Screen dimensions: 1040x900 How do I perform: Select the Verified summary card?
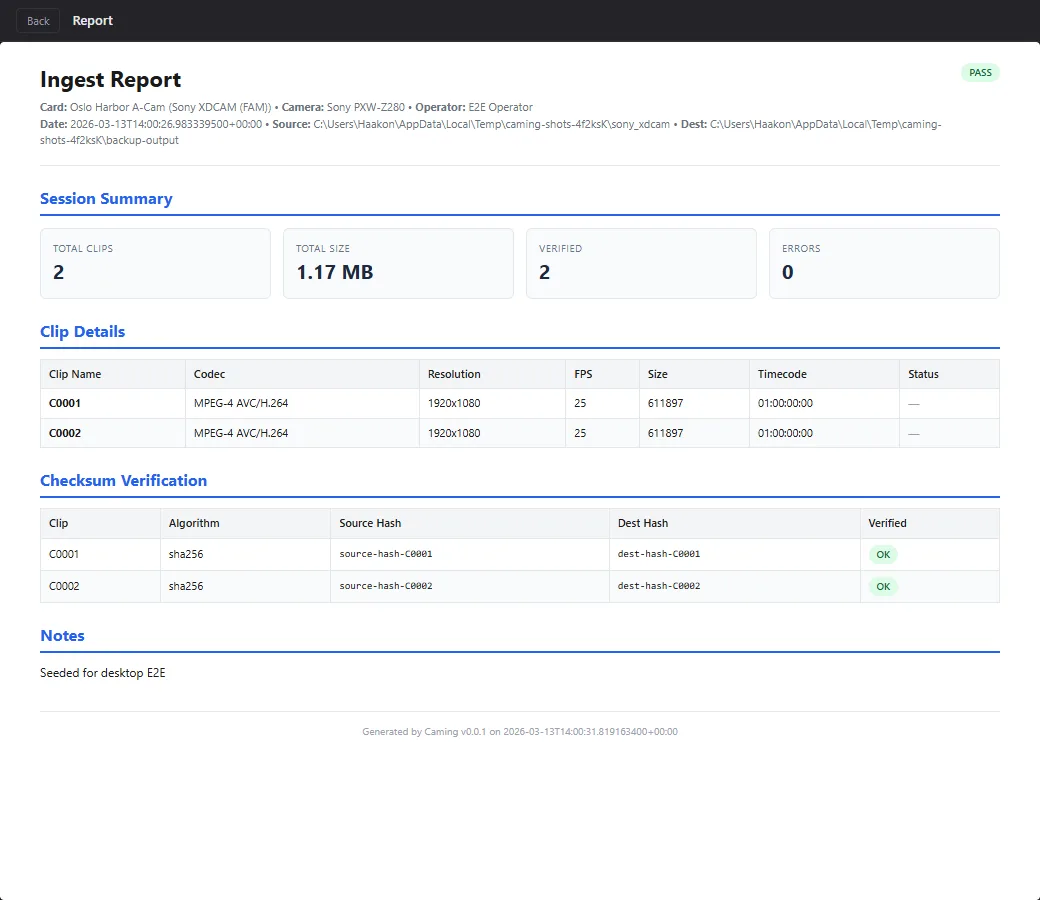coord(641,263)
